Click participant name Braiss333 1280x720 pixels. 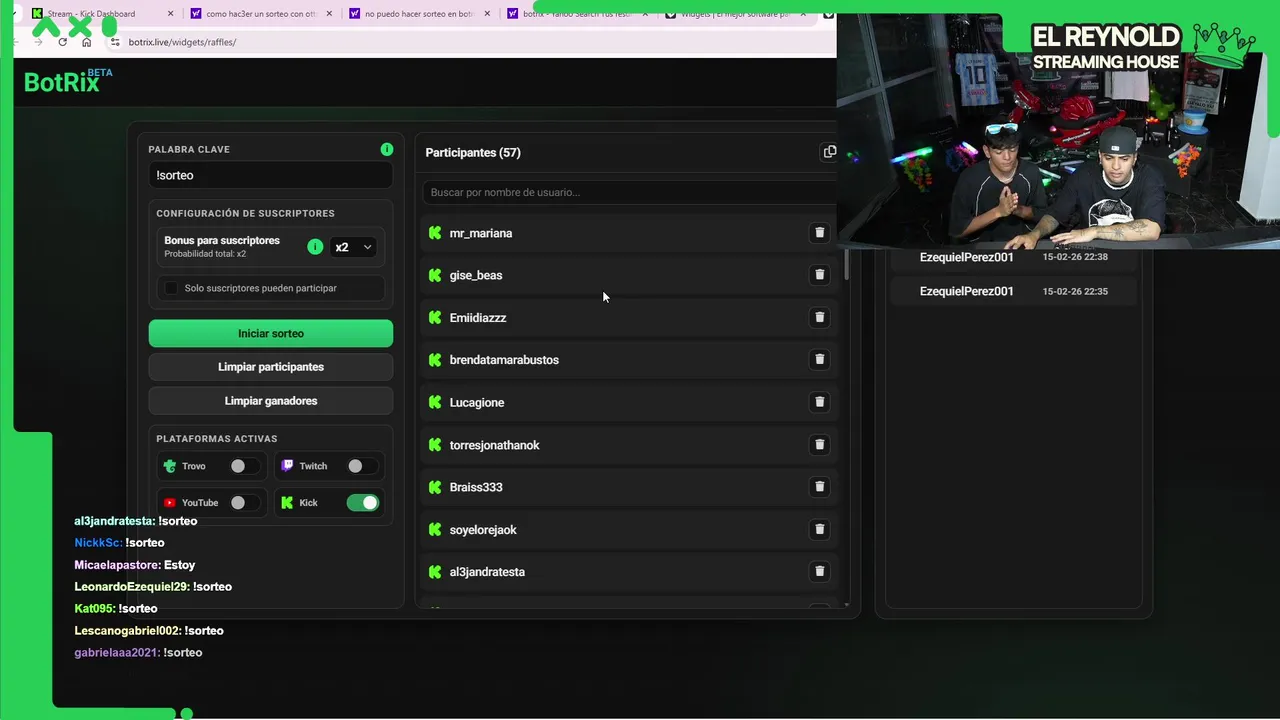[476, 487]
